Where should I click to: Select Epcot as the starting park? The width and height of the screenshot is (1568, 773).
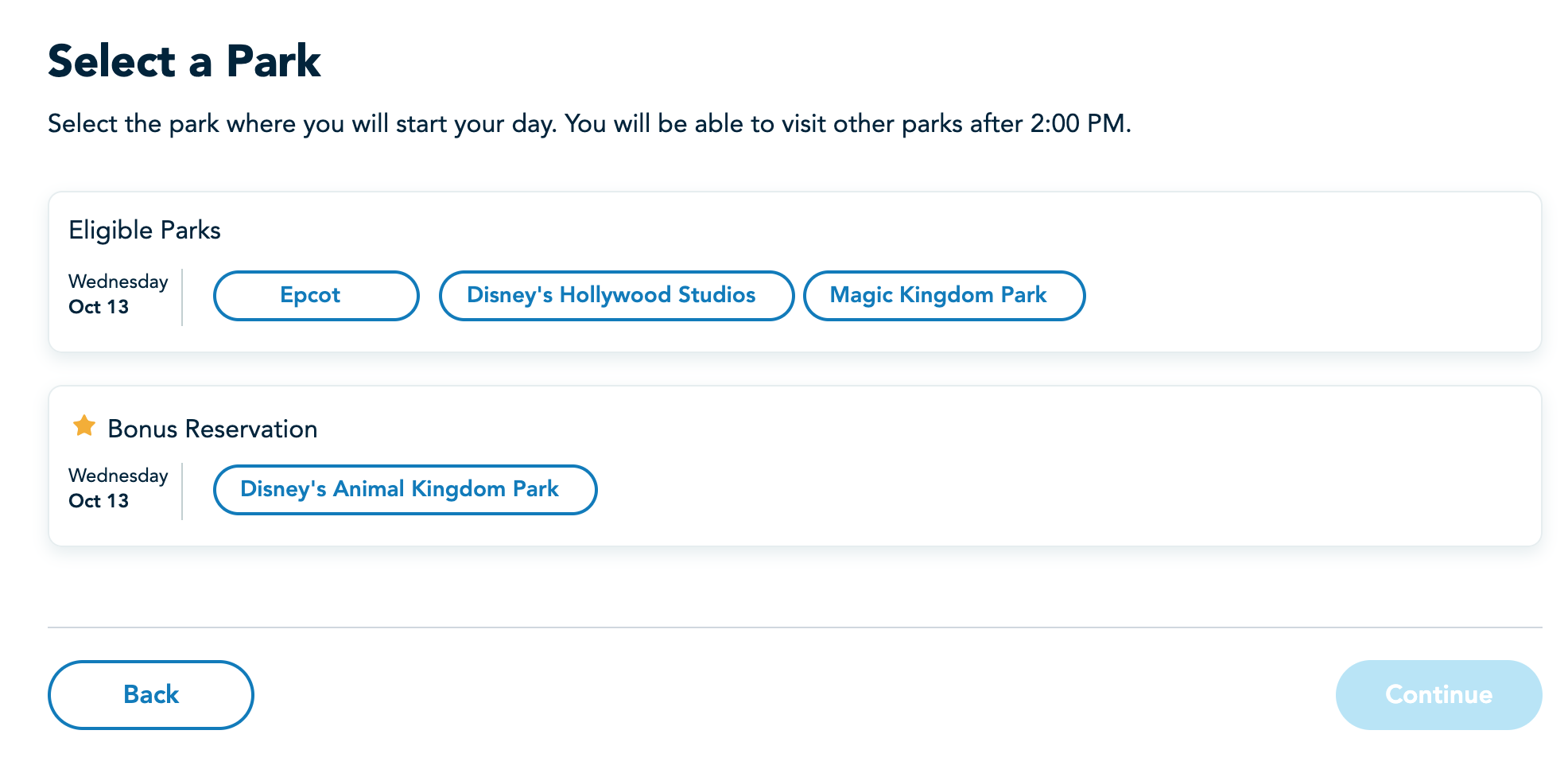[316, 296]
